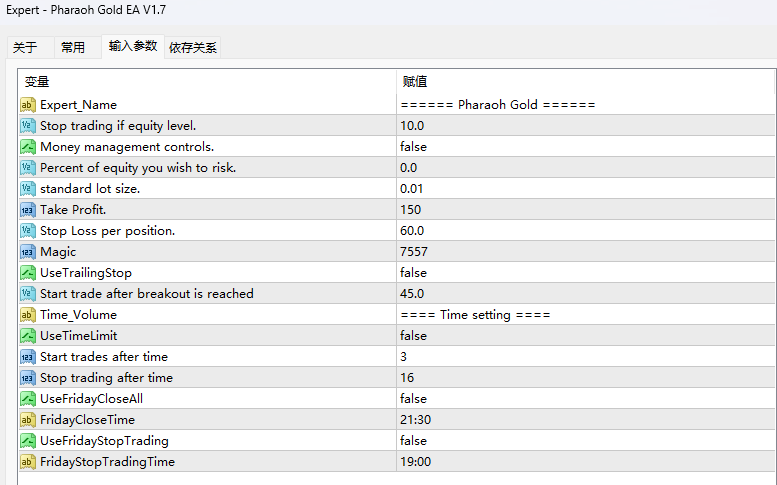Click the standard lot size icon
777x485 pixels.
point(28,189)
